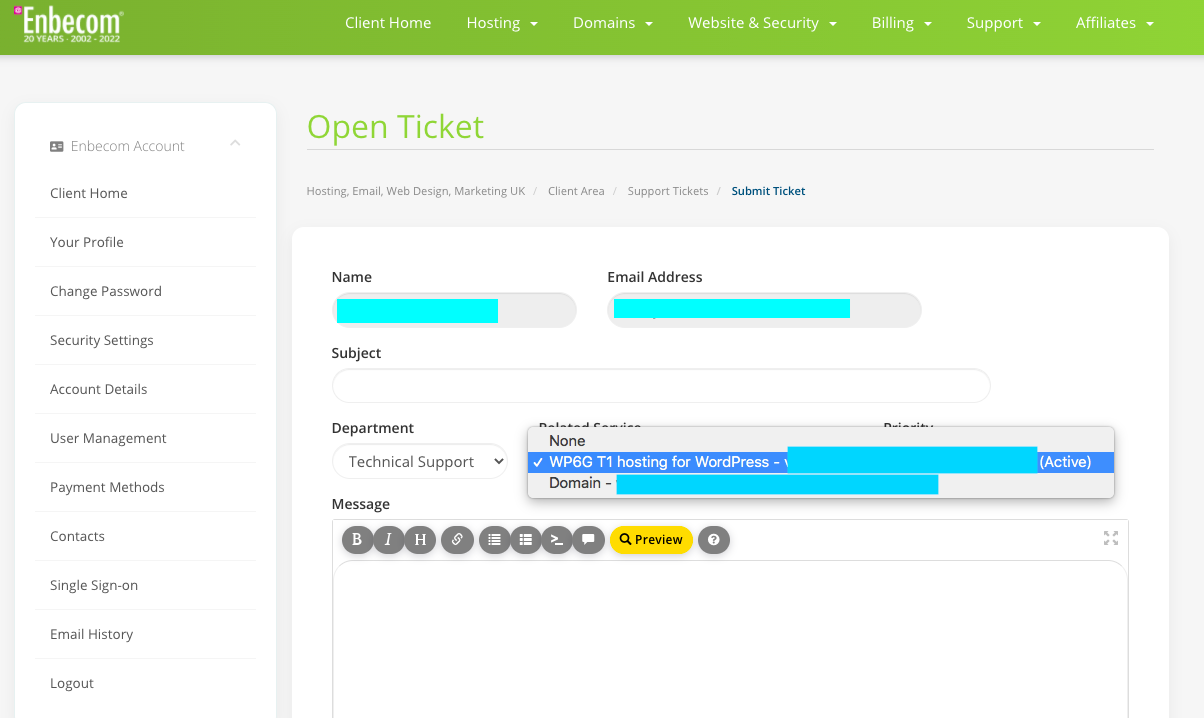Click the Enbecom logo
The image size is (1204, 718).
click(x=68, y=24)
